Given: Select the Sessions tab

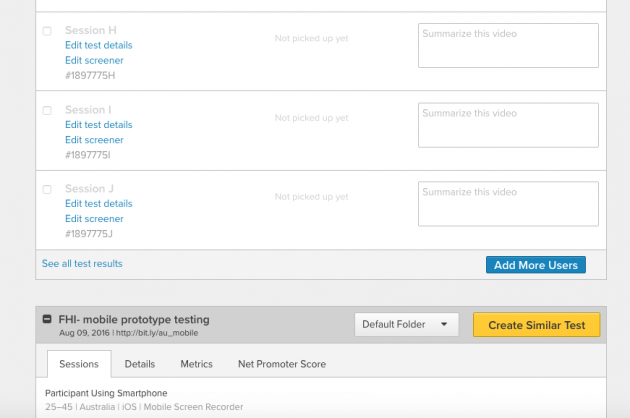Looking at the screenshot, I should pyautogui.click(x=79, y=364).
